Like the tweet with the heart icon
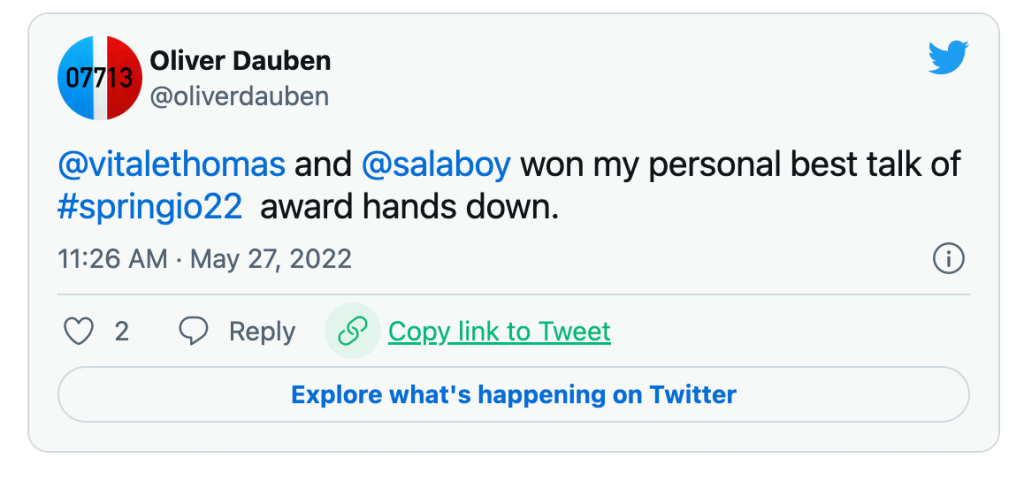The image size is (1024, 481). (x=78, y=332)
